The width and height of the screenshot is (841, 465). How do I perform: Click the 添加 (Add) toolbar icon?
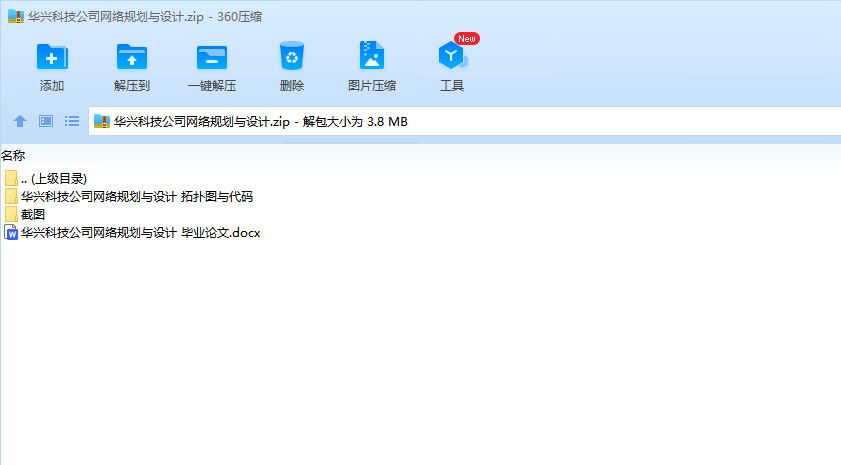pos(52,57)
